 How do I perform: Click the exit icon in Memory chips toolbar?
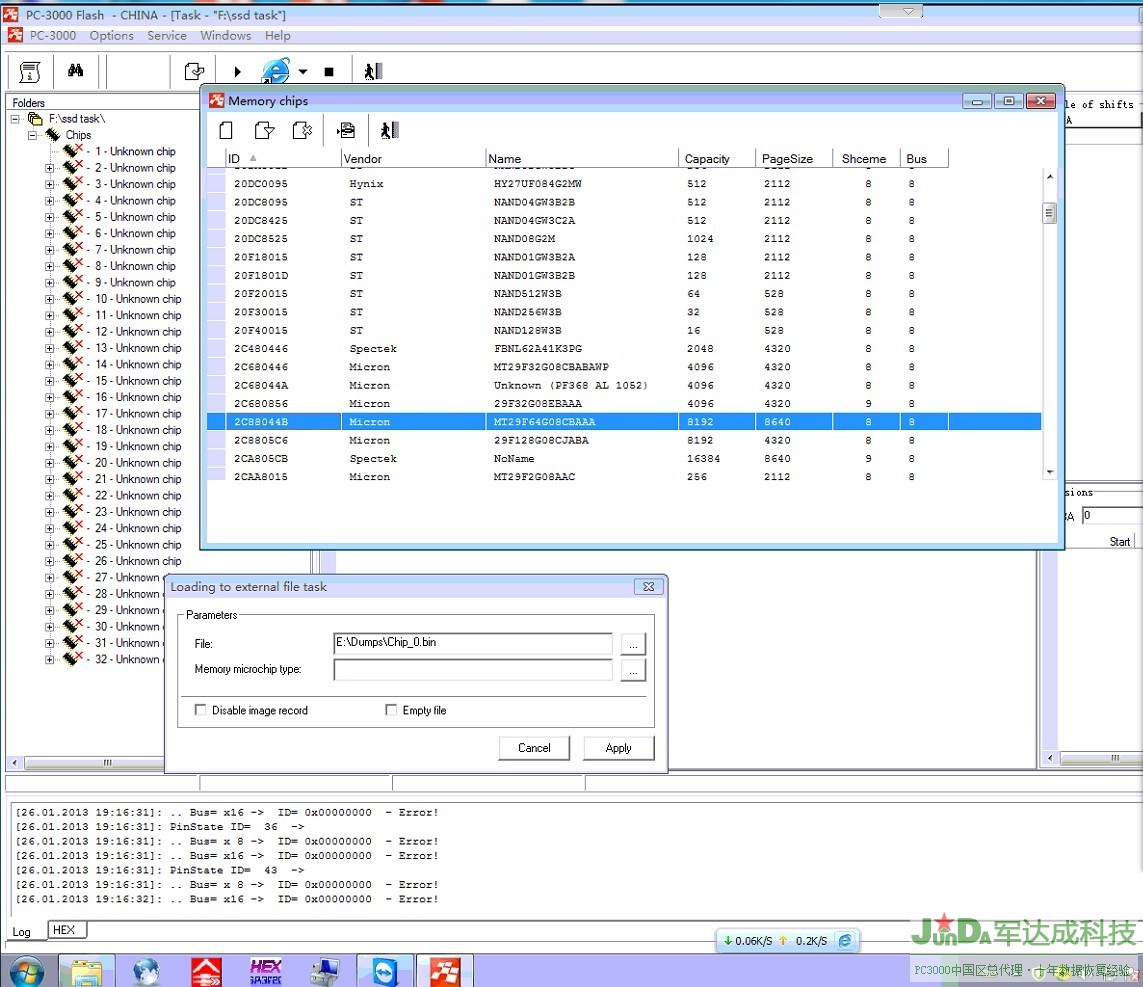click(389, 130)
